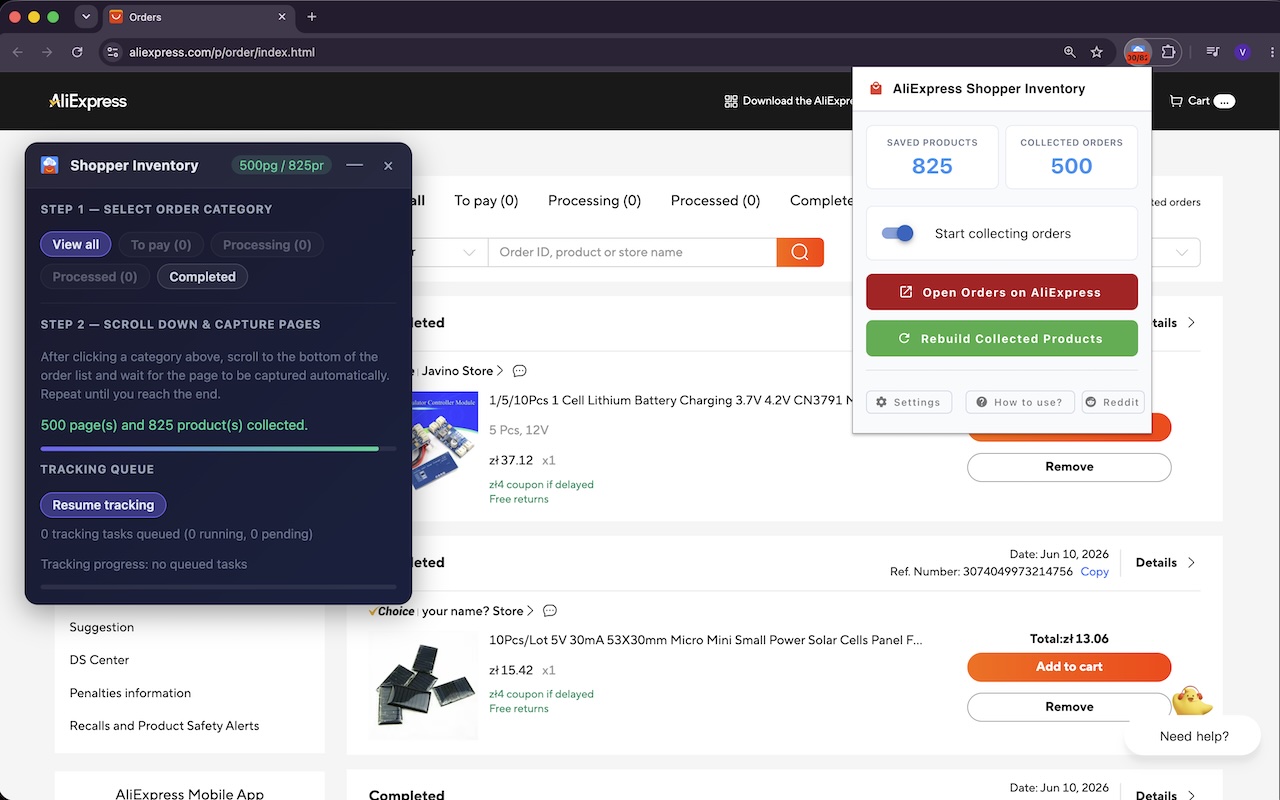Expand the Details chevron for second order
The height and width of the screenshot is (800, 1280).
click(1191, 563)
